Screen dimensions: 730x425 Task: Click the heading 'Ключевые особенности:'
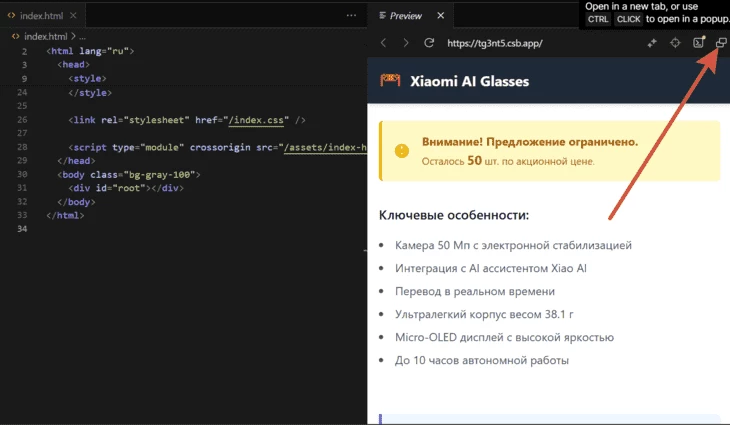pos(454,215)
